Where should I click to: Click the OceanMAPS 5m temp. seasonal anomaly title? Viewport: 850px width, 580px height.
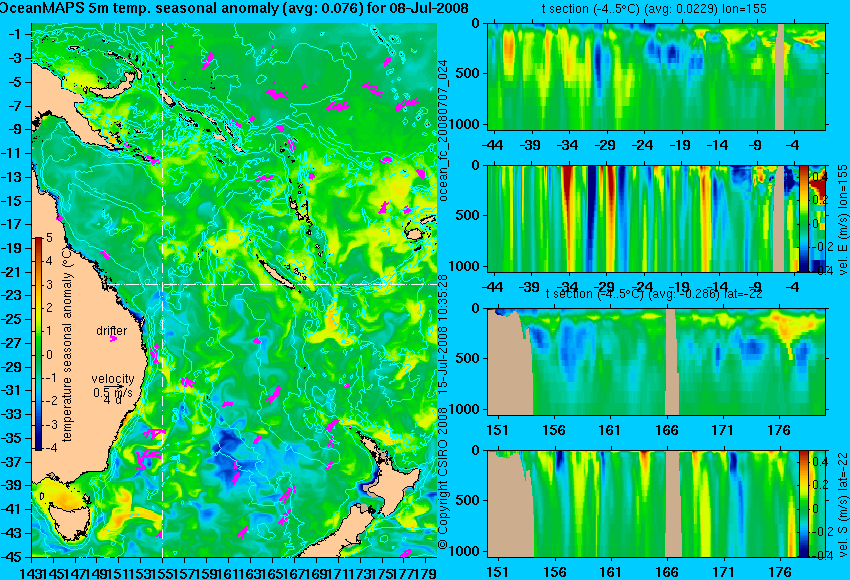click(234, 9)
